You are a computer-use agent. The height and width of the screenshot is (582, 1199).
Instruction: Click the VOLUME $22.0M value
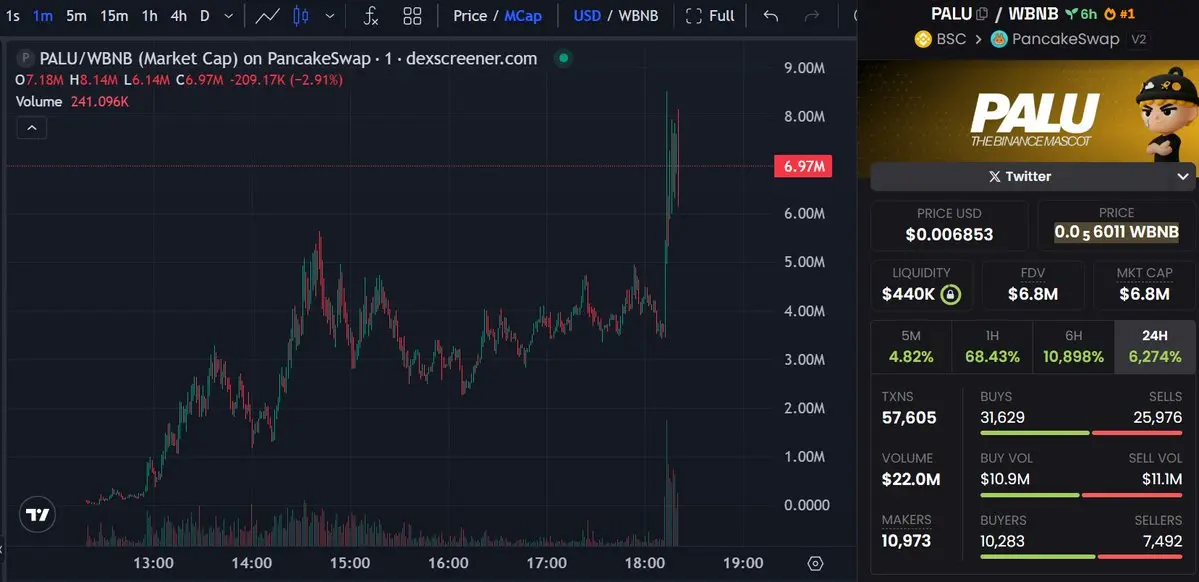click(x=911, y=480)
